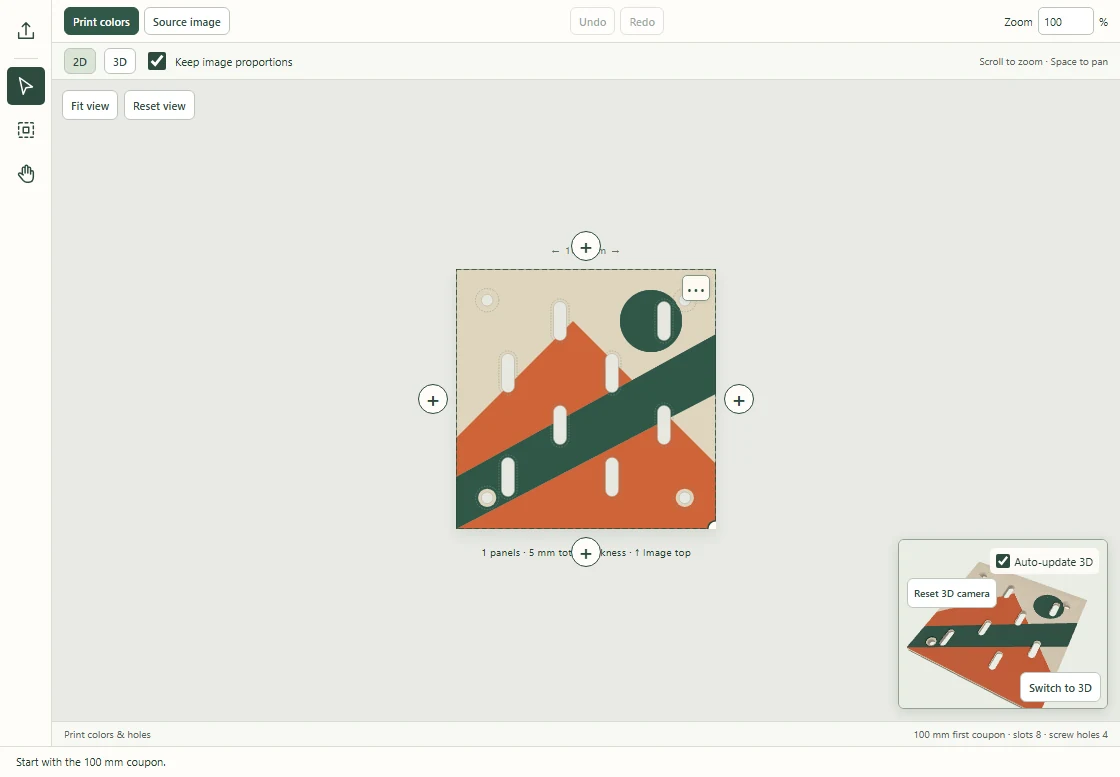This screenshot has height=777, width=1120.
Task: Click the Zoom percentage input field
Action: pyautogui.click(x=1065, y=21)
